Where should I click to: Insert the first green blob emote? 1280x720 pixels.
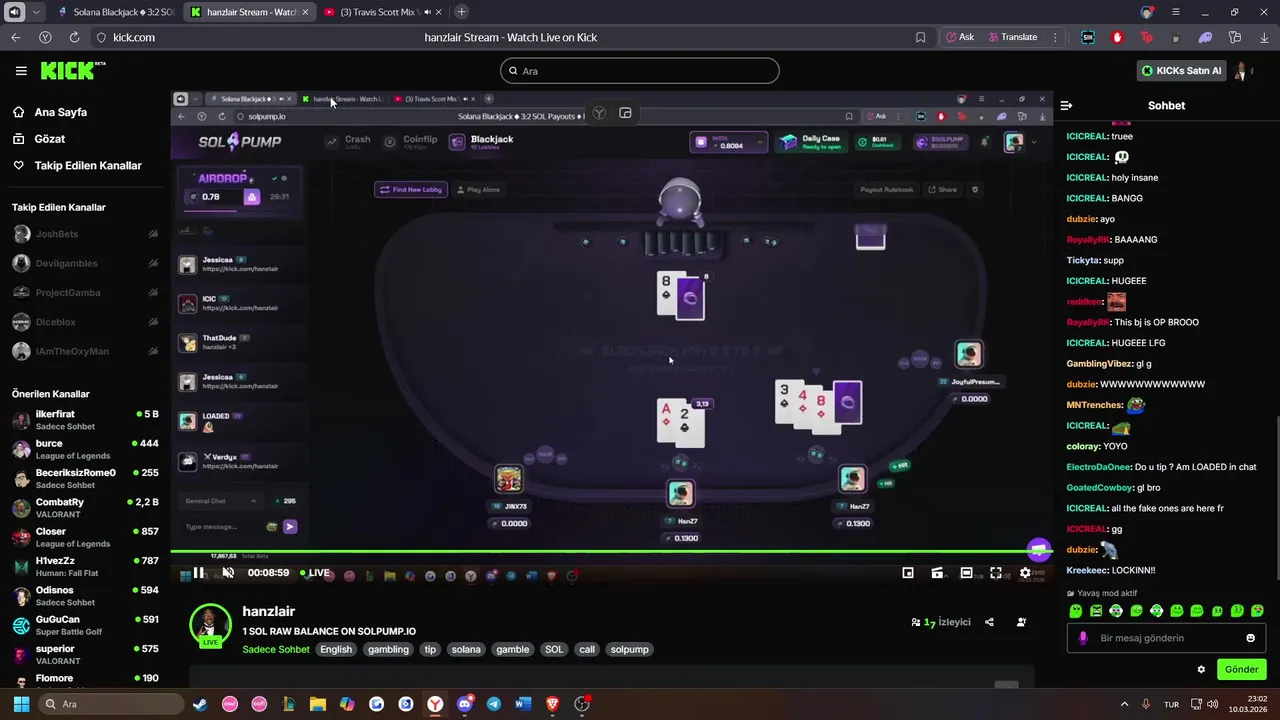click(x=1076, y=611)
